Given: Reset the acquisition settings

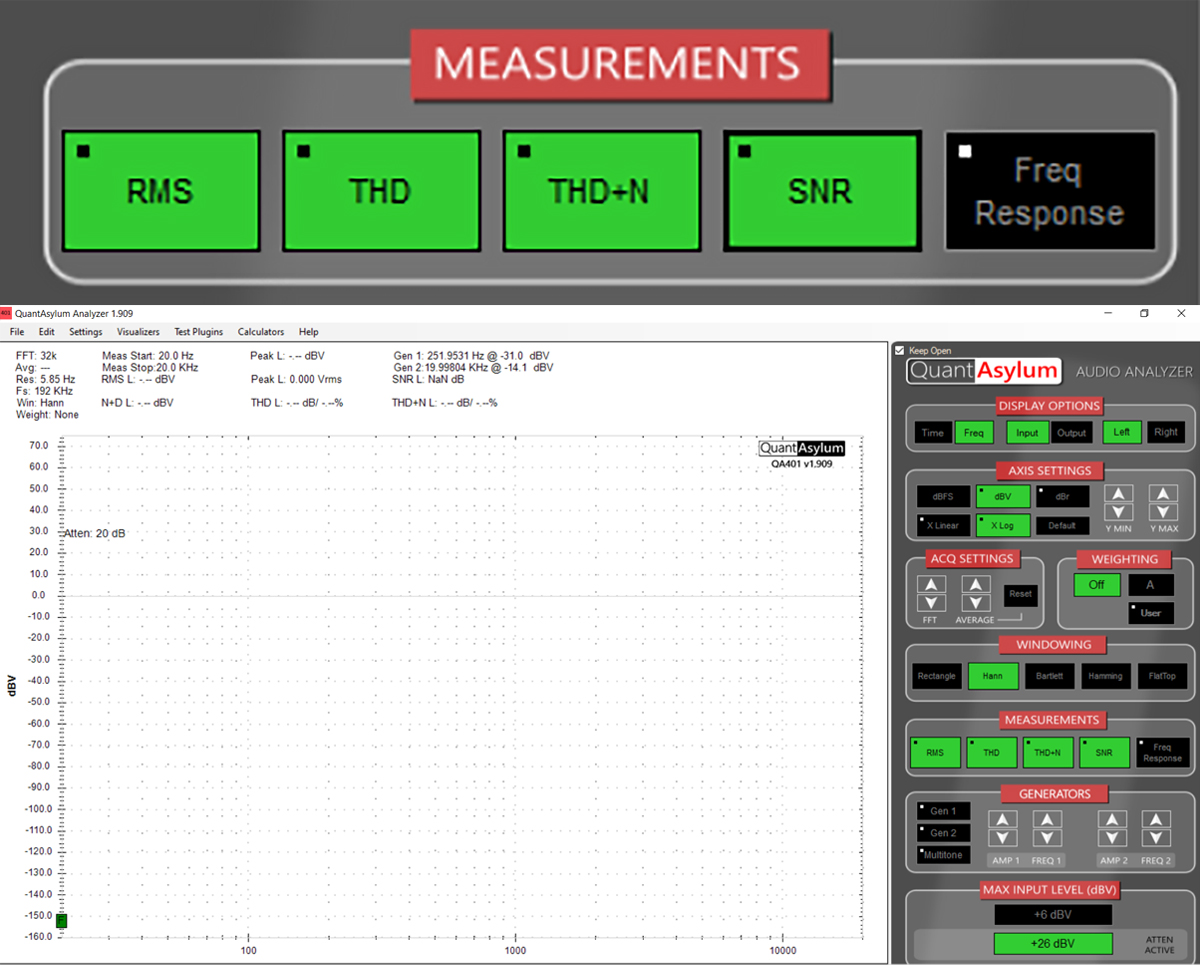Looking at the screenshot, I should point(1021,594).
